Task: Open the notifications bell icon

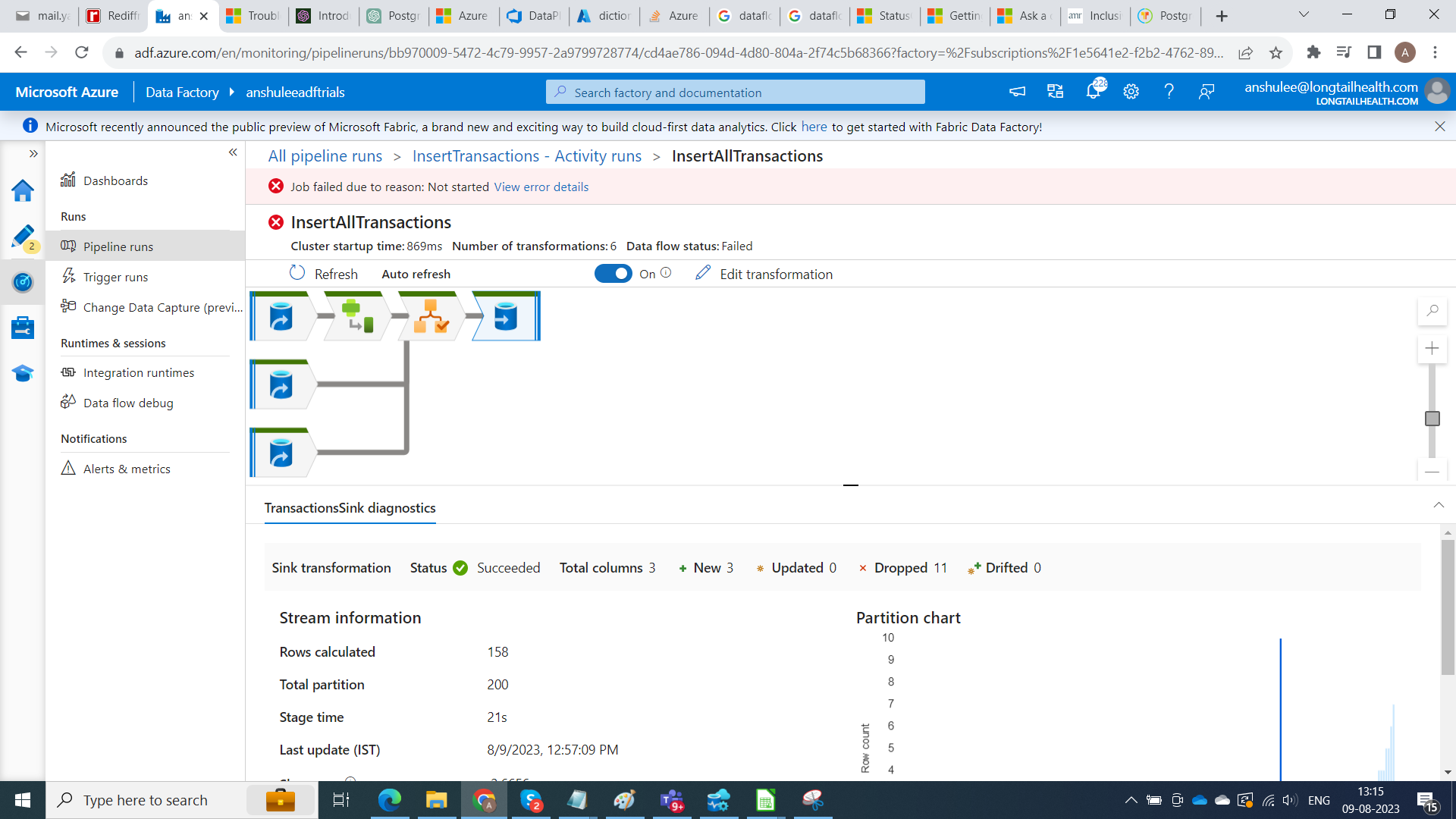Action: pos(1093,92)
